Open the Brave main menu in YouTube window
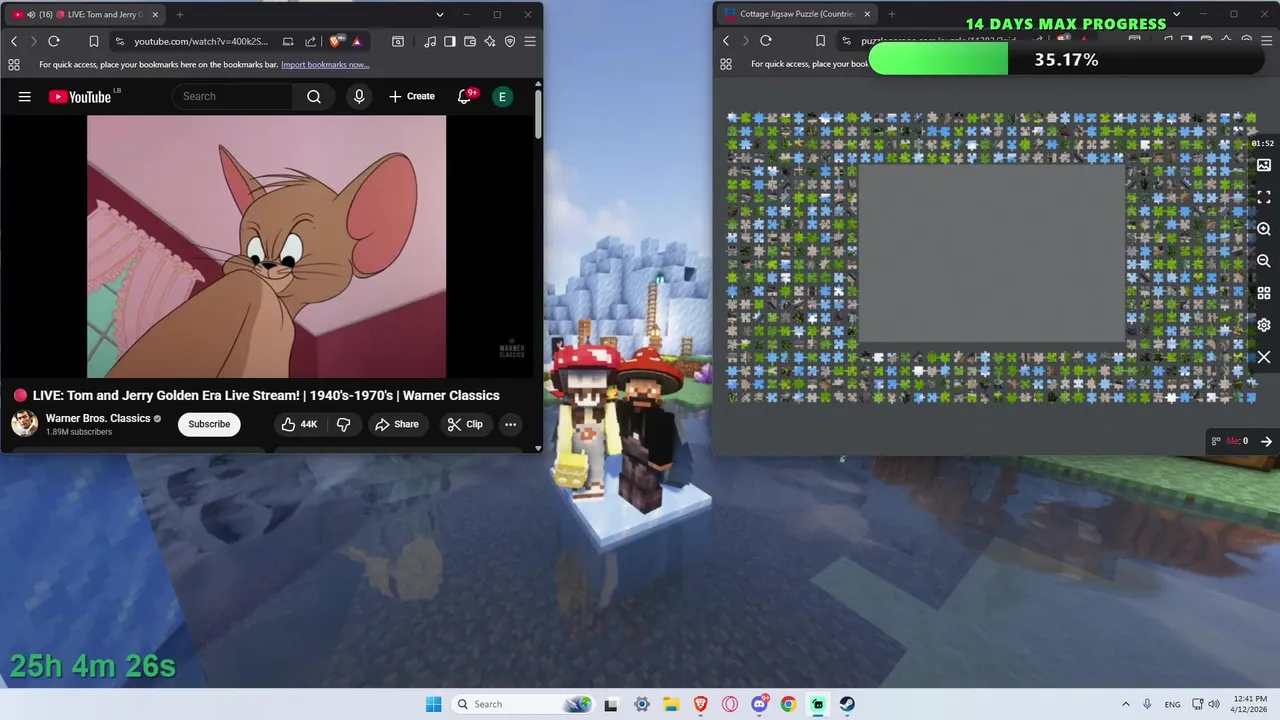 [x=530, y=41]
